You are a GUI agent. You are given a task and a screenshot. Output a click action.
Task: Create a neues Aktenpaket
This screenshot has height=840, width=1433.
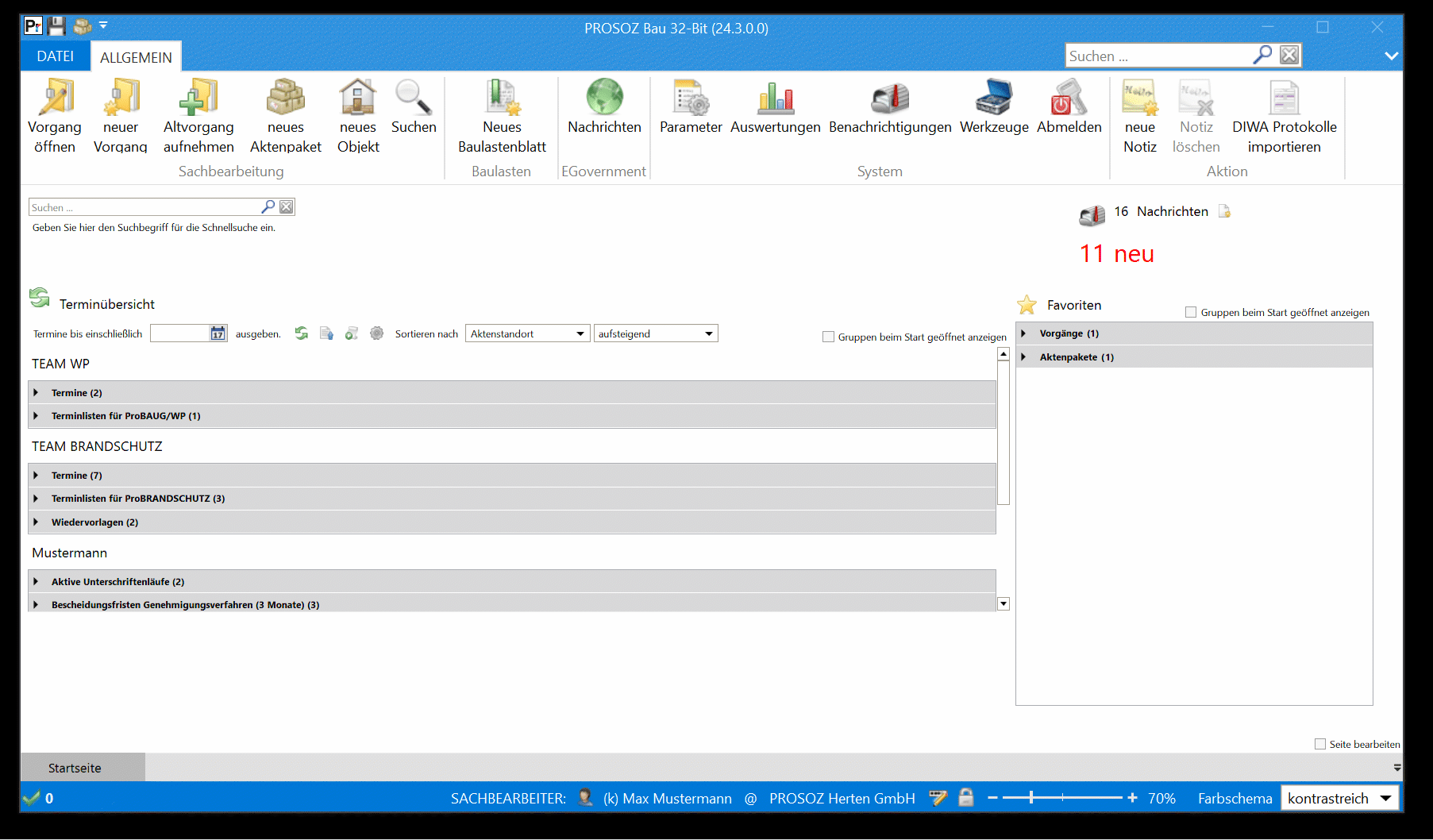click(x=286, y=116)
